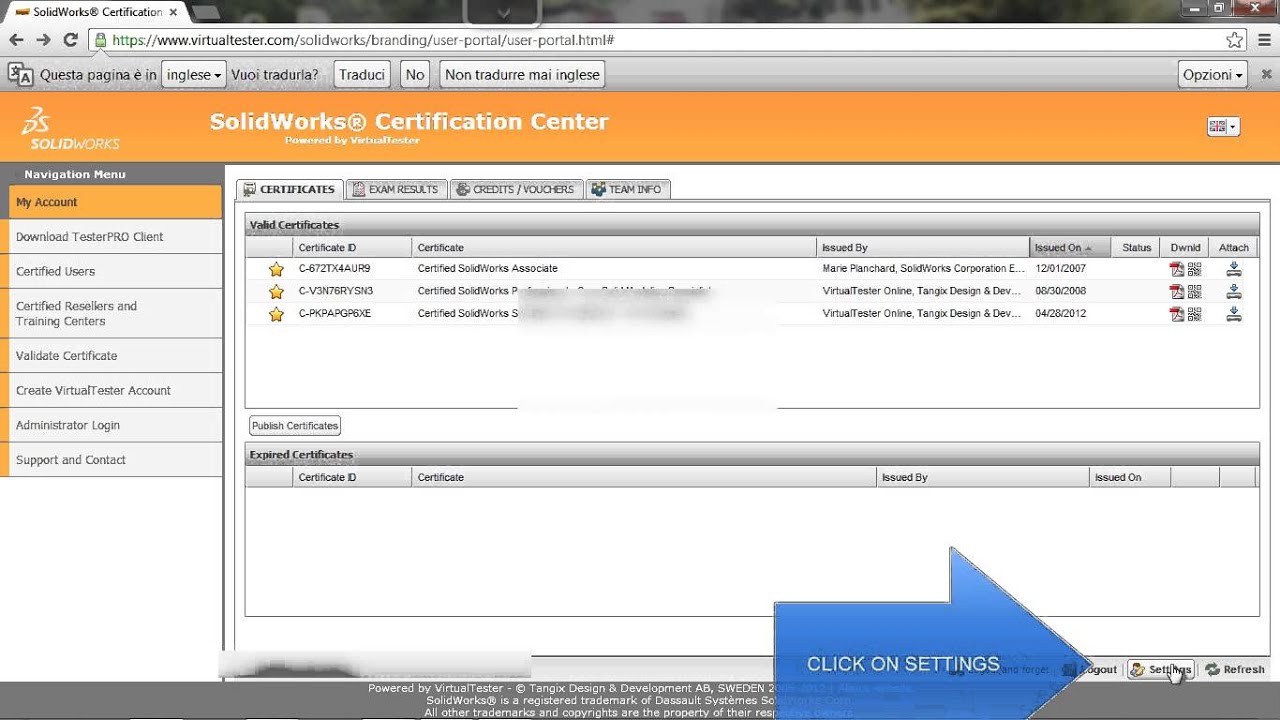Viewport: 1280px width, 720px height.
Task: Open QR code for certificate C-672TX4AUR9
Action: click(1194, 269)
